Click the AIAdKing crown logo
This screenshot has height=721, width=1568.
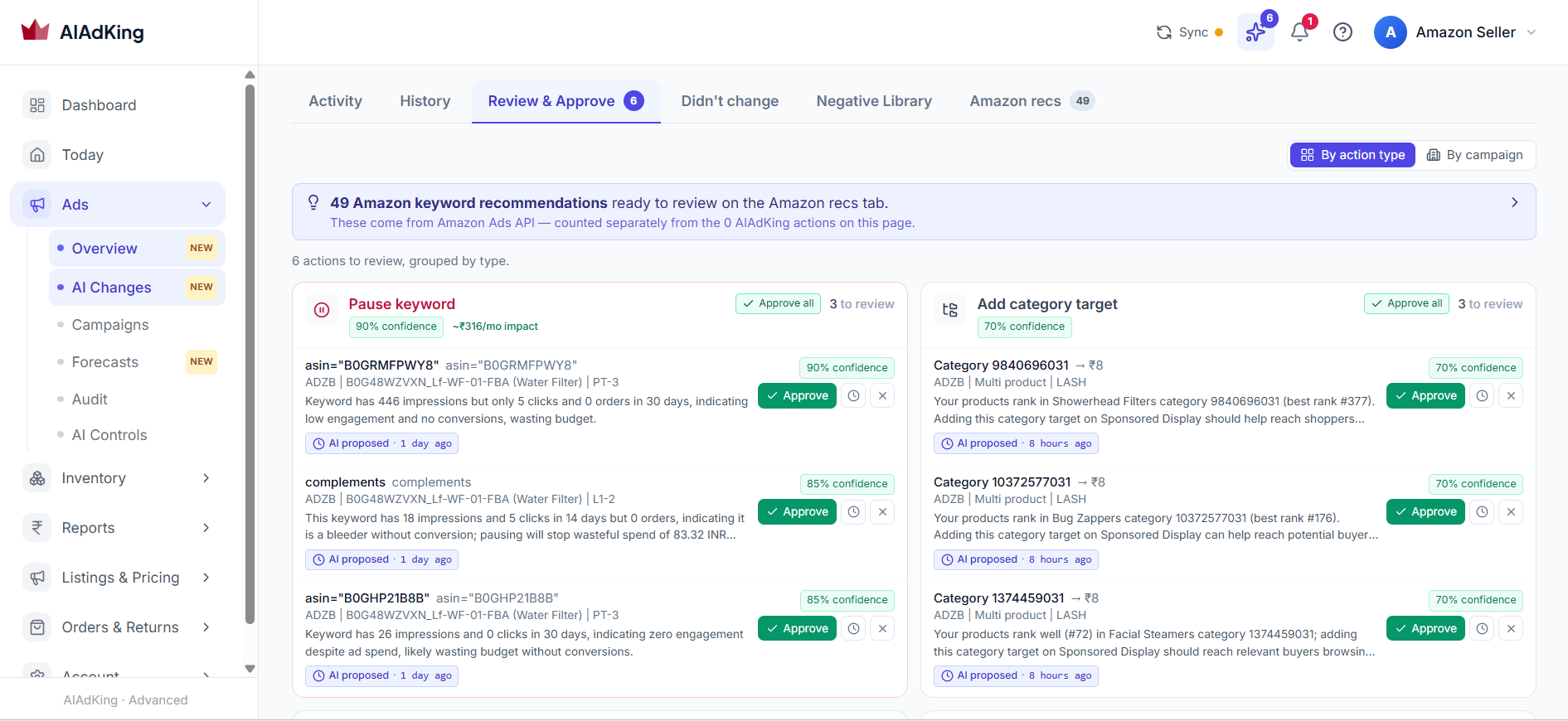(x=35, y=31)
